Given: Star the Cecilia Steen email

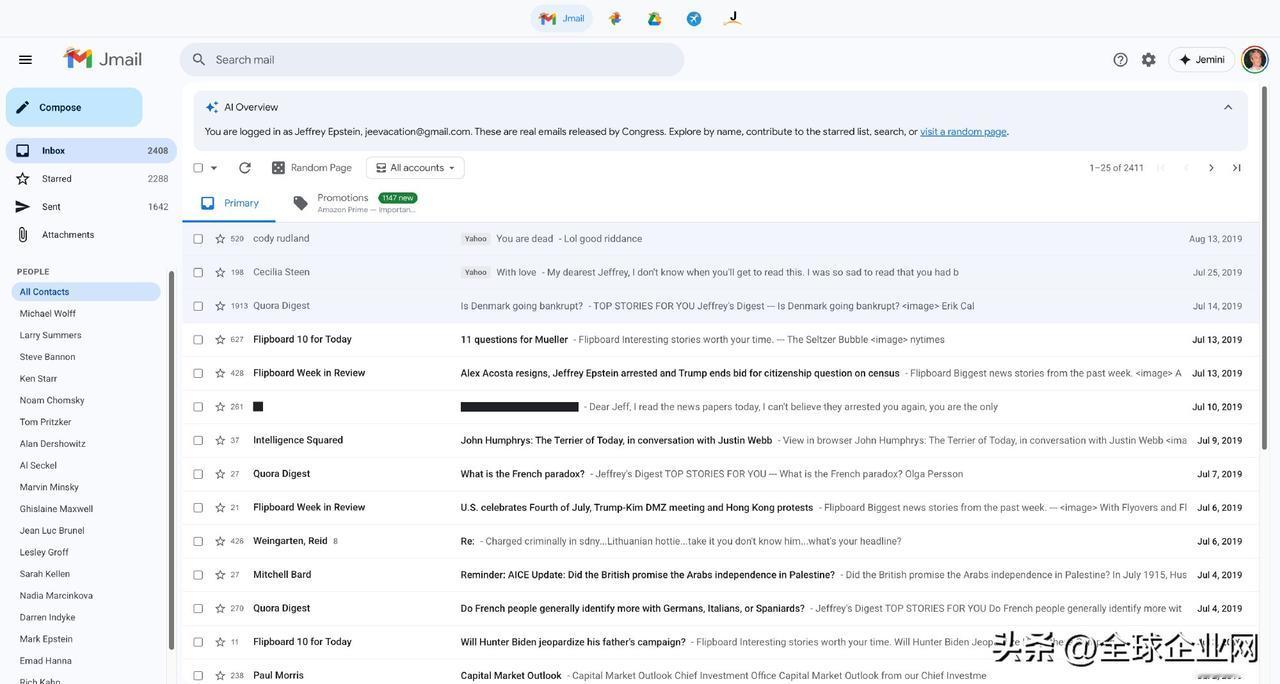Looking at the screenshot, I should [220, 272].
